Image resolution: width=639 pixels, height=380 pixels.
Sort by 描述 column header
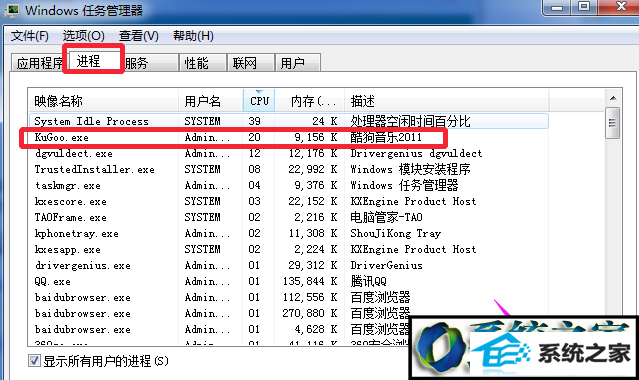pyautogui.click(x=447, y=100)
